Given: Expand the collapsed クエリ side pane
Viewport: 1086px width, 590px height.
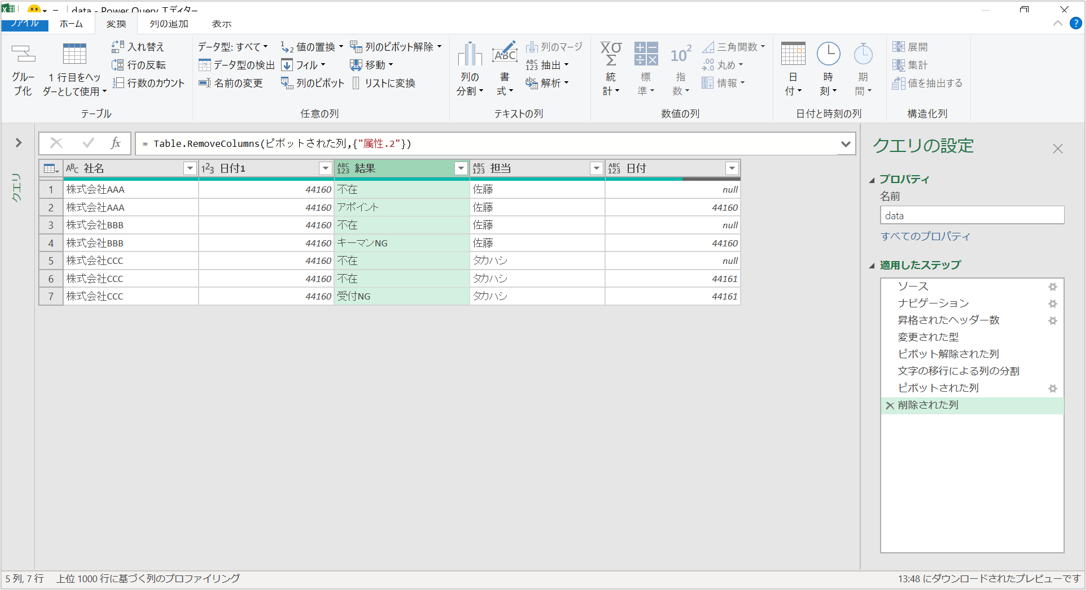Looking at the screenshot, I should (17, 140).
